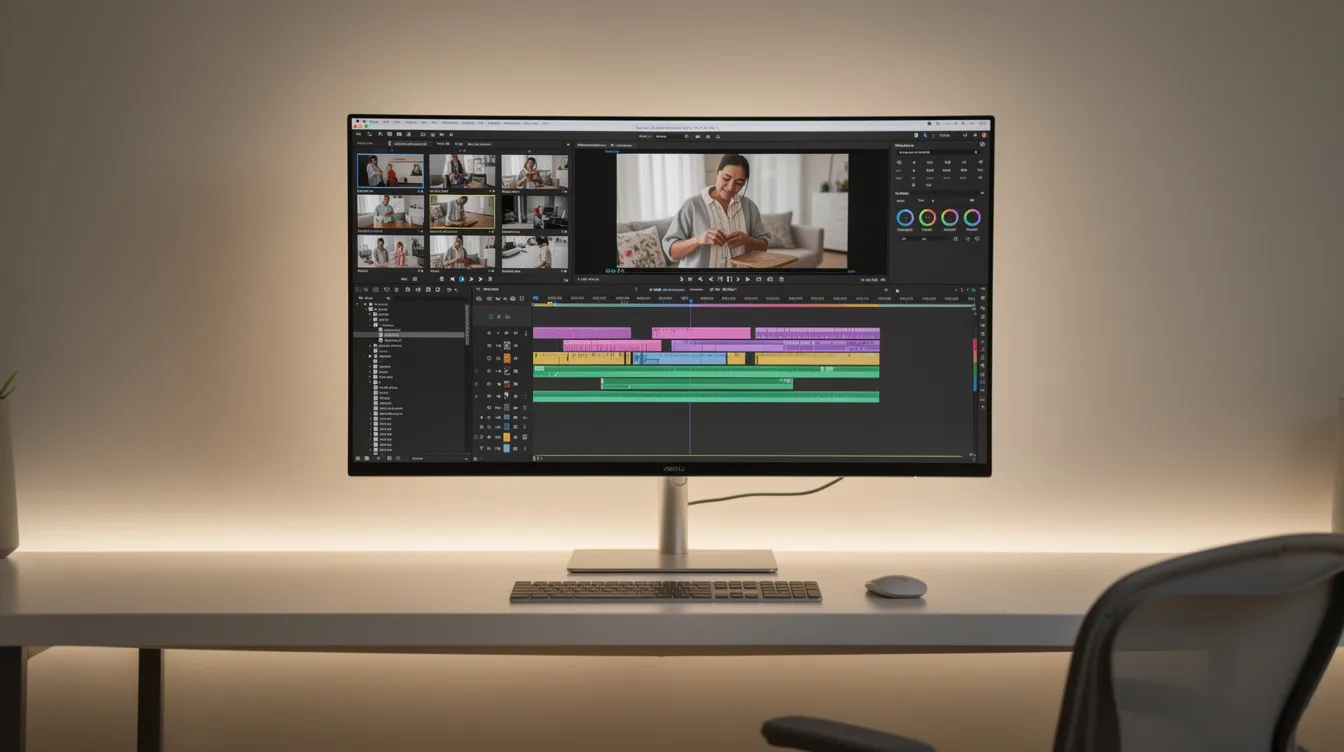The image size is (1344, 752).
Task: Click the blue circular transport button below the media bin
Action: pyautogui.click(x=462, y=279)
